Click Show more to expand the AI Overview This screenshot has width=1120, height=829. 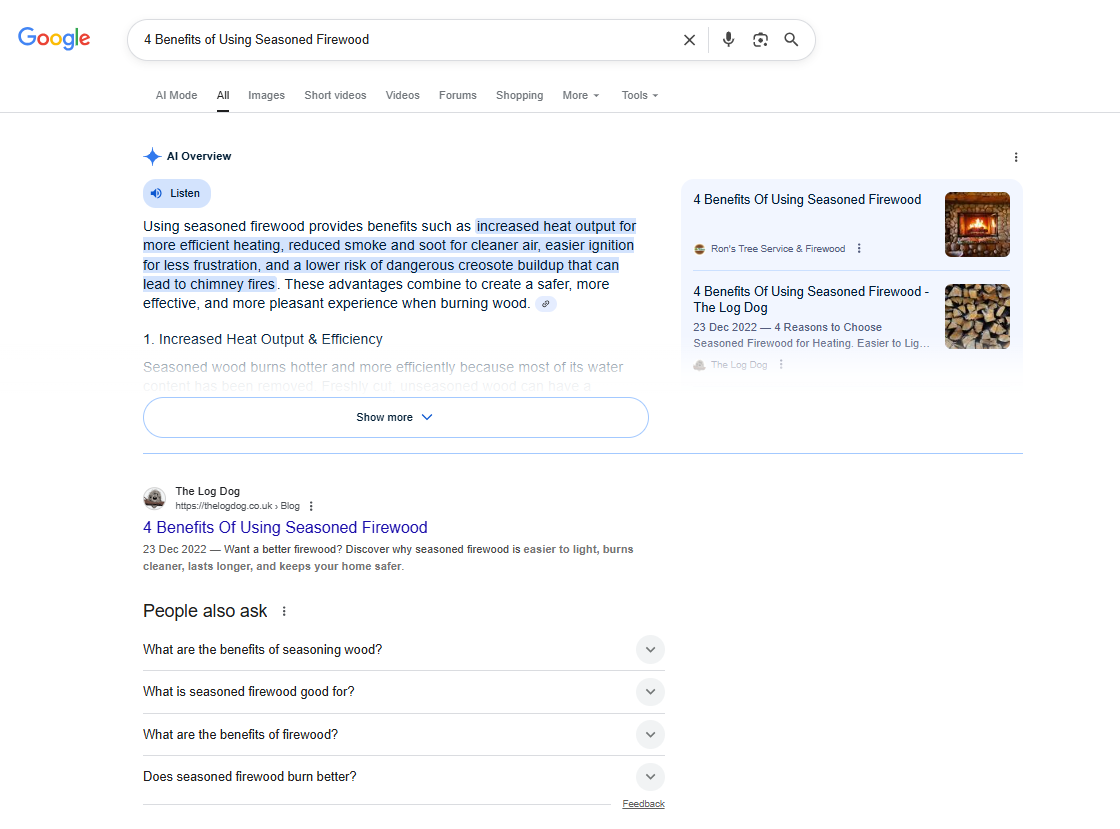click(395, 417)
